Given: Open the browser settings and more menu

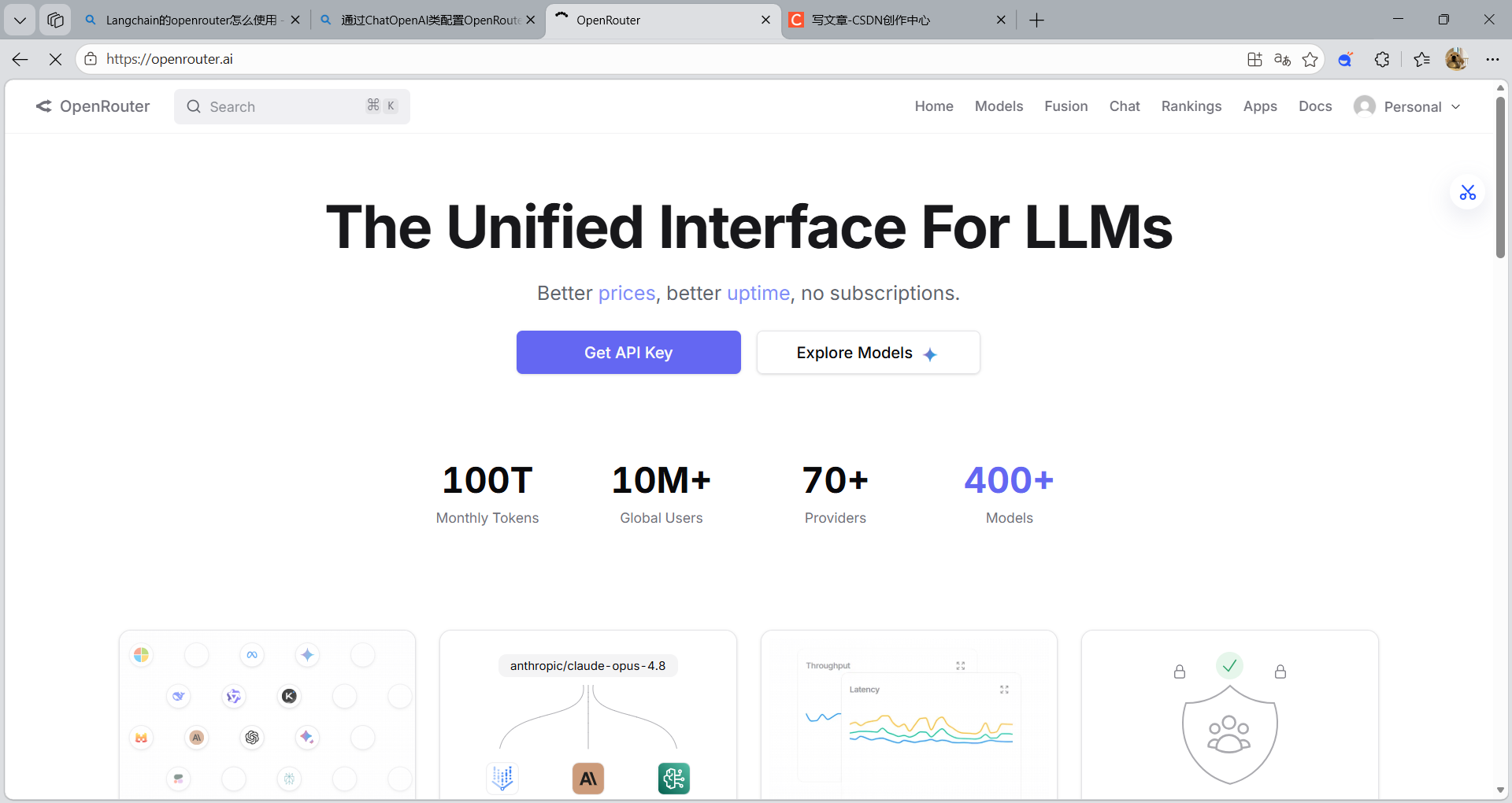Looking at the screenshot, I should coord(1492,59).
